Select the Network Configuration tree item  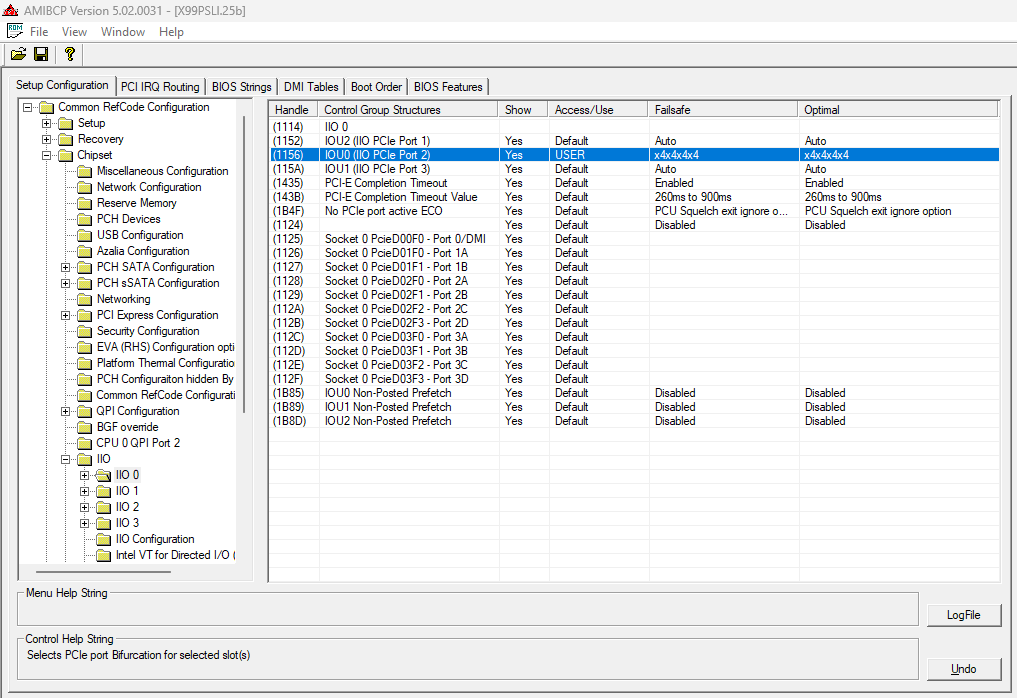tap(149, 187)
